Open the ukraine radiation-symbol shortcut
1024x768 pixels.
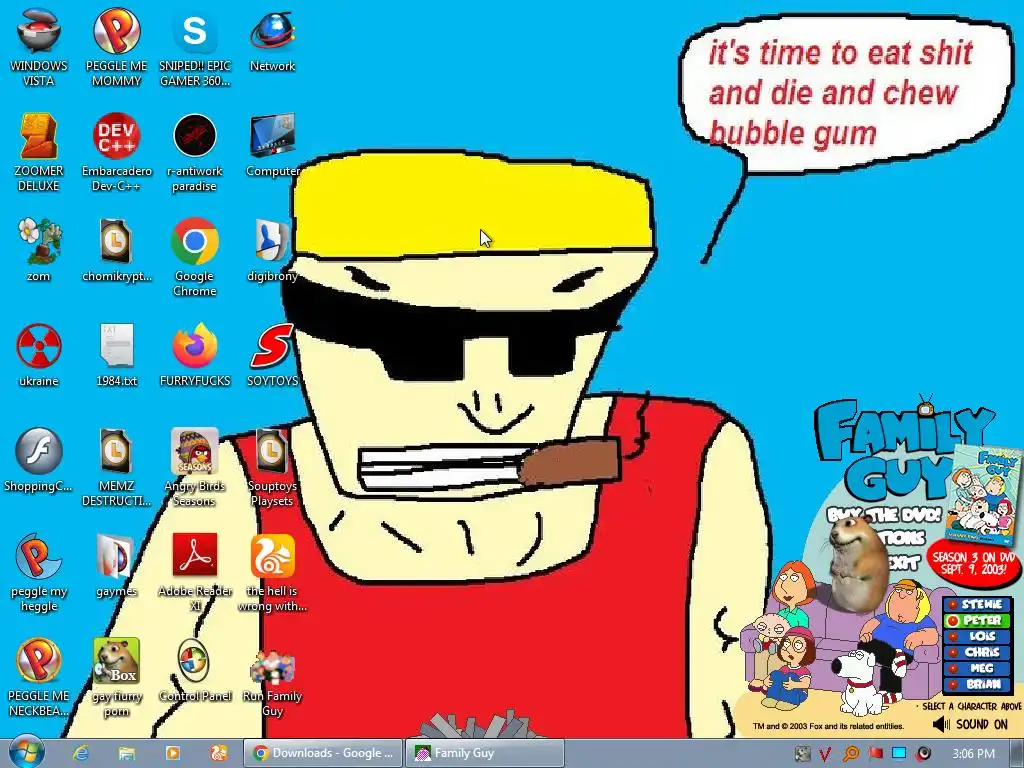click(39, 355)
